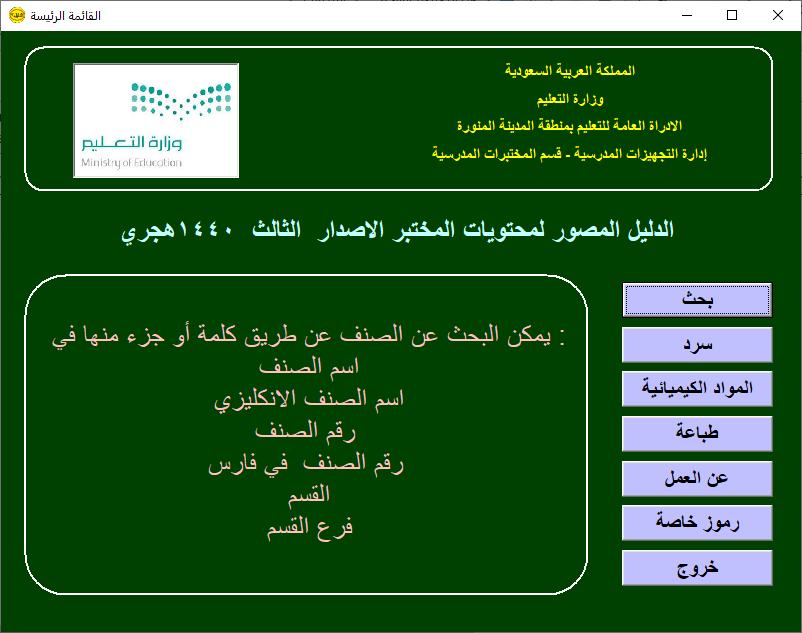
Task: Click the خروج (Exit) button
Action: pos(697,567)
